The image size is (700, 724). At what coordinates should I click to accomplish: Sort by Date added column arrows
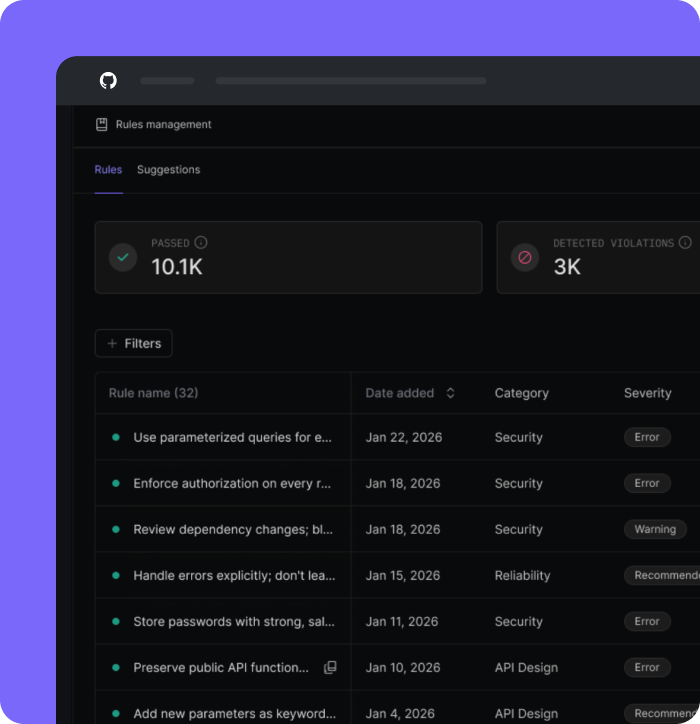coord(450,393)
